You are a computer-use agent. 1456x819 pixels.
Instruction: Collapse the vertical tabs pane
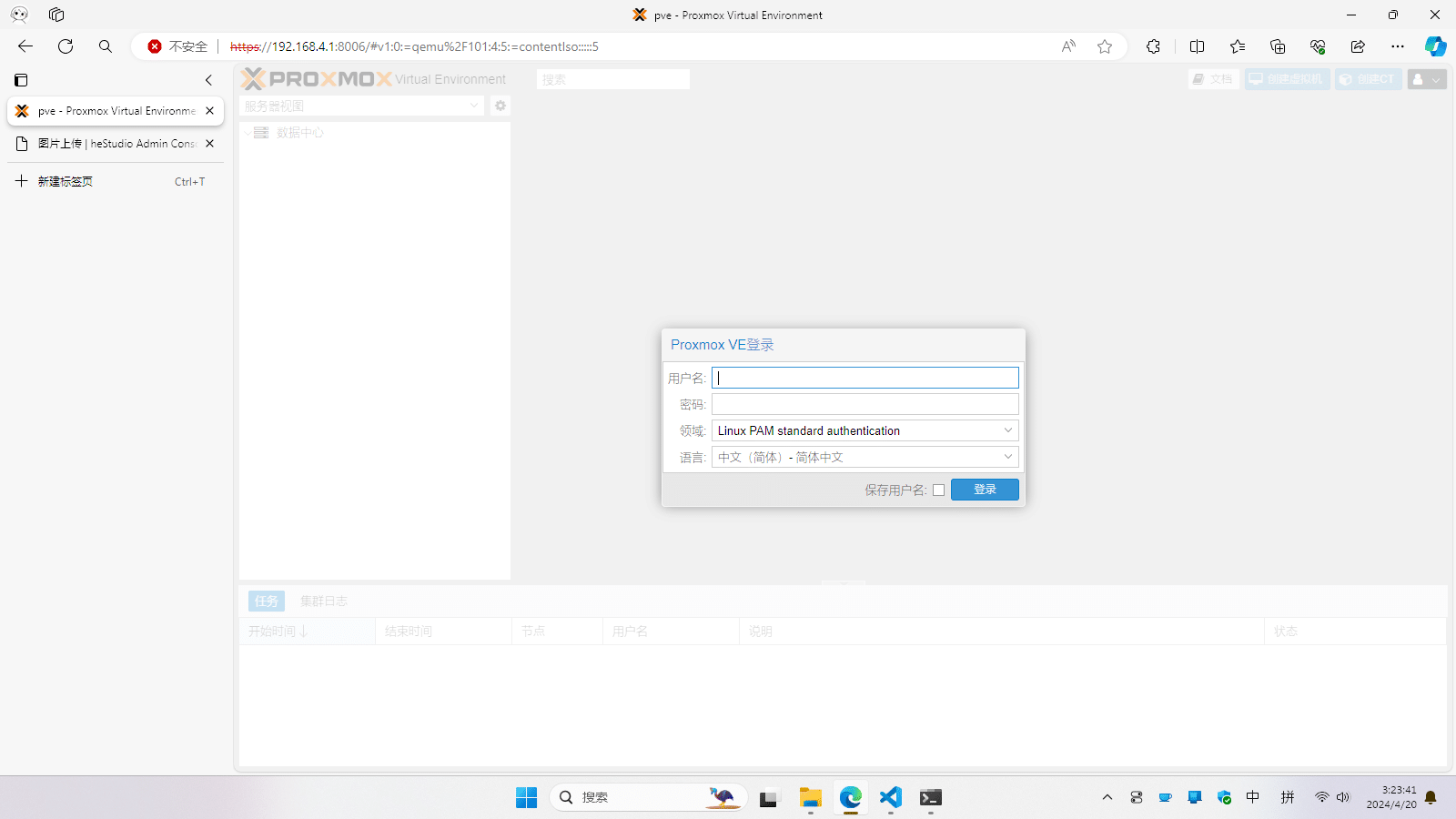(208, 80)
